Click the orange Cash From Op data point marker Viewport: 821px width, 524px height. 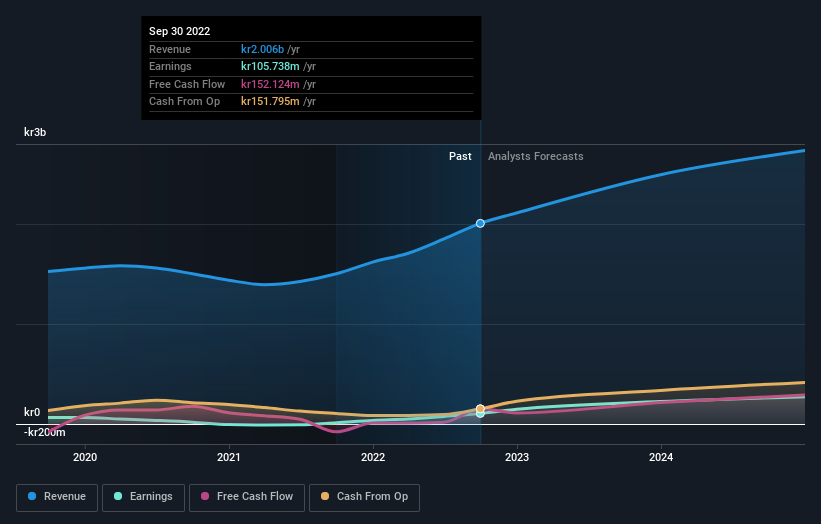[x=480, y=409]
